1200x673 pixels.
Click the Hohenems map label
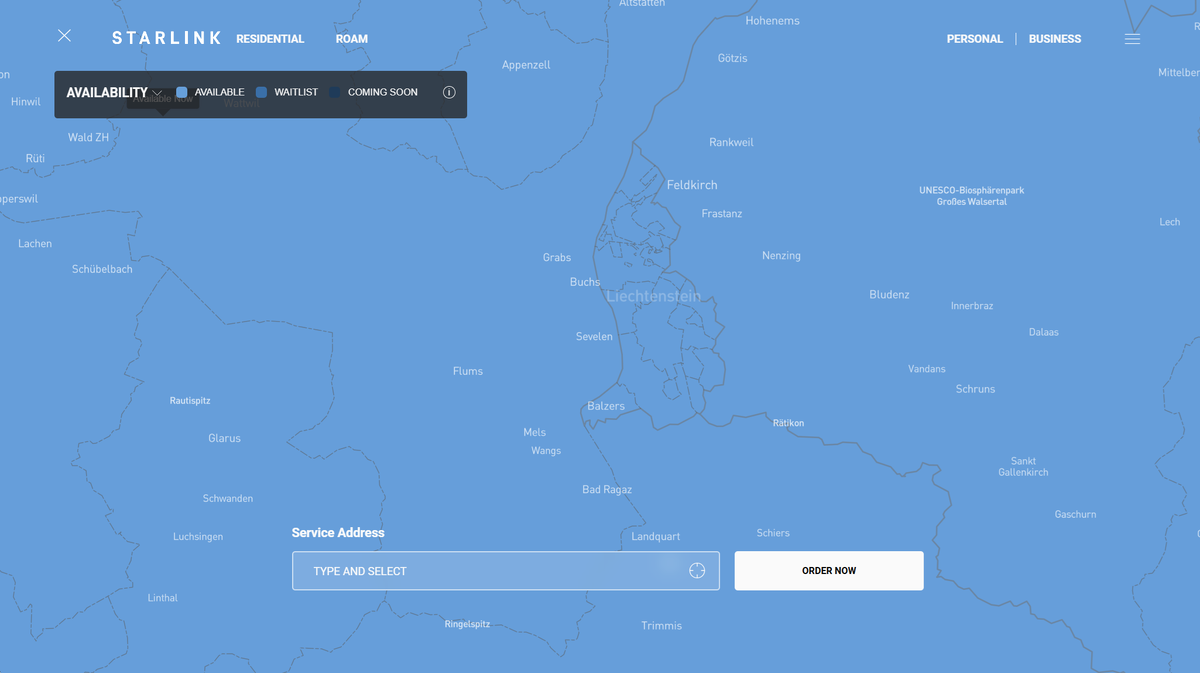coord(773,20)
